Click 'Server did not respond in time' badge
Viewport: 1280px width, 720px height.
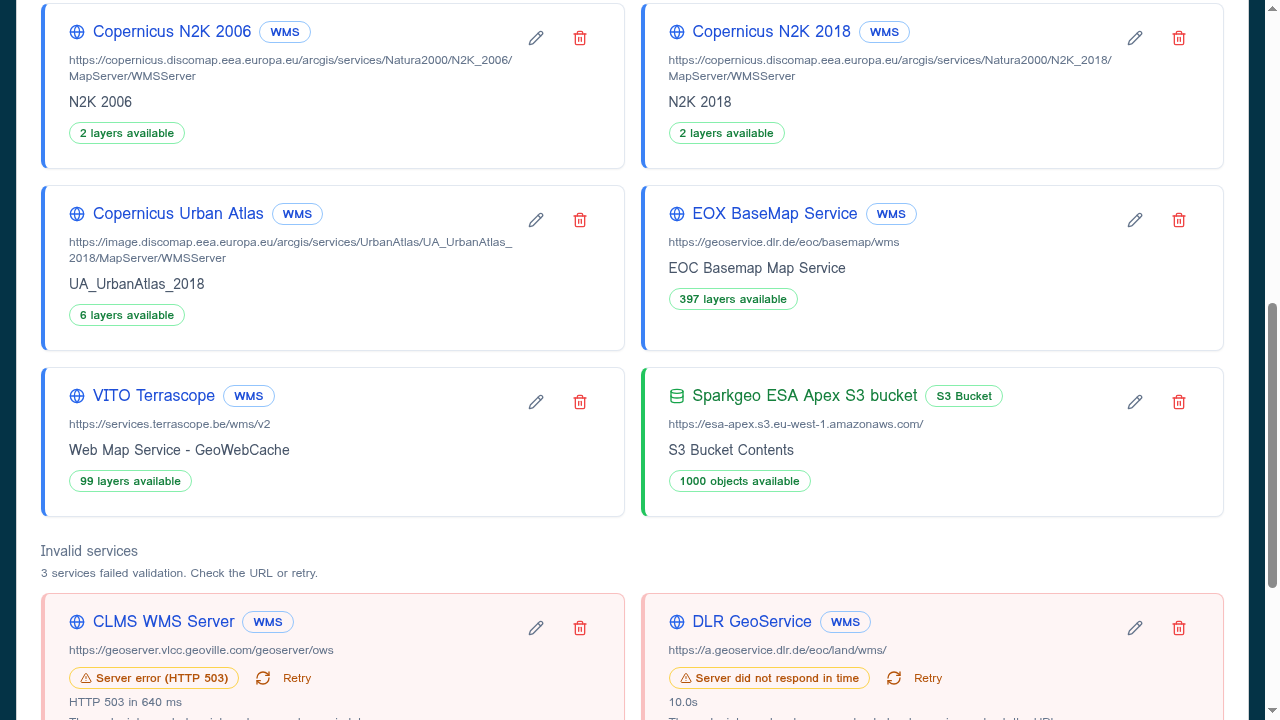point(769,678)
